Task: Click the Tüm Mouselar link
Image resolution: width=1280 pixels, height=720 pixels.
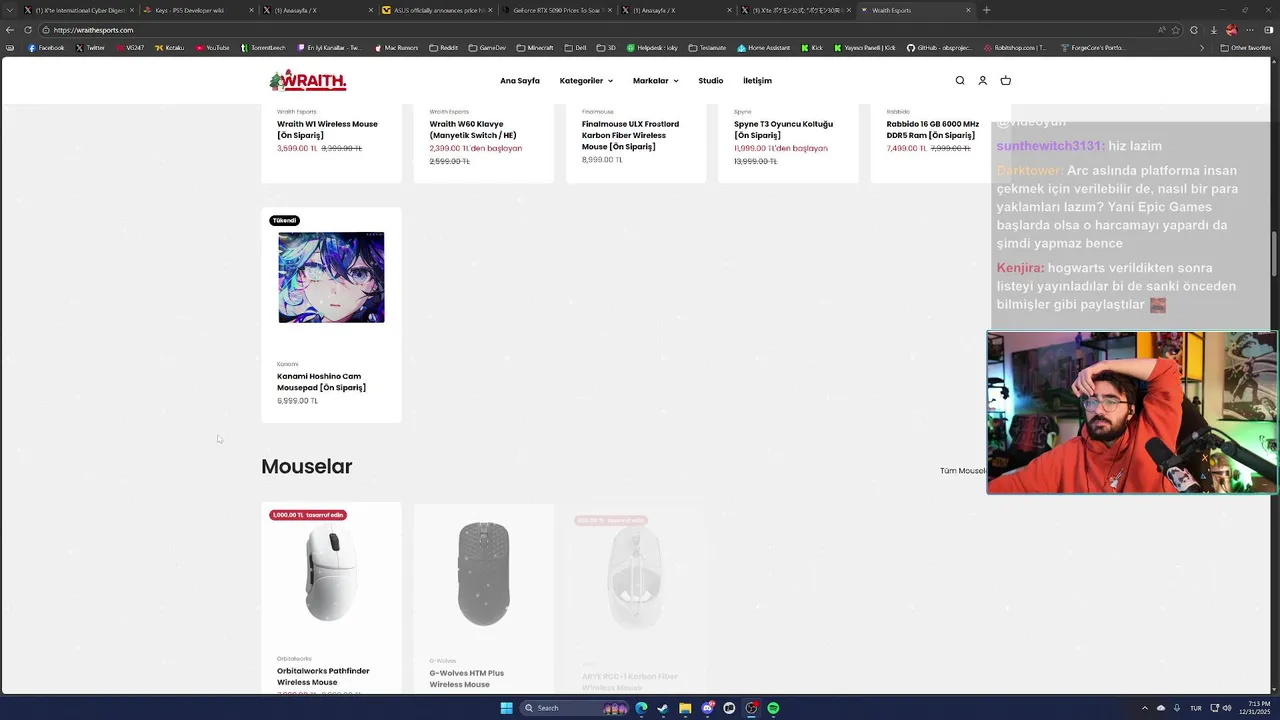Action: [963, 471]
